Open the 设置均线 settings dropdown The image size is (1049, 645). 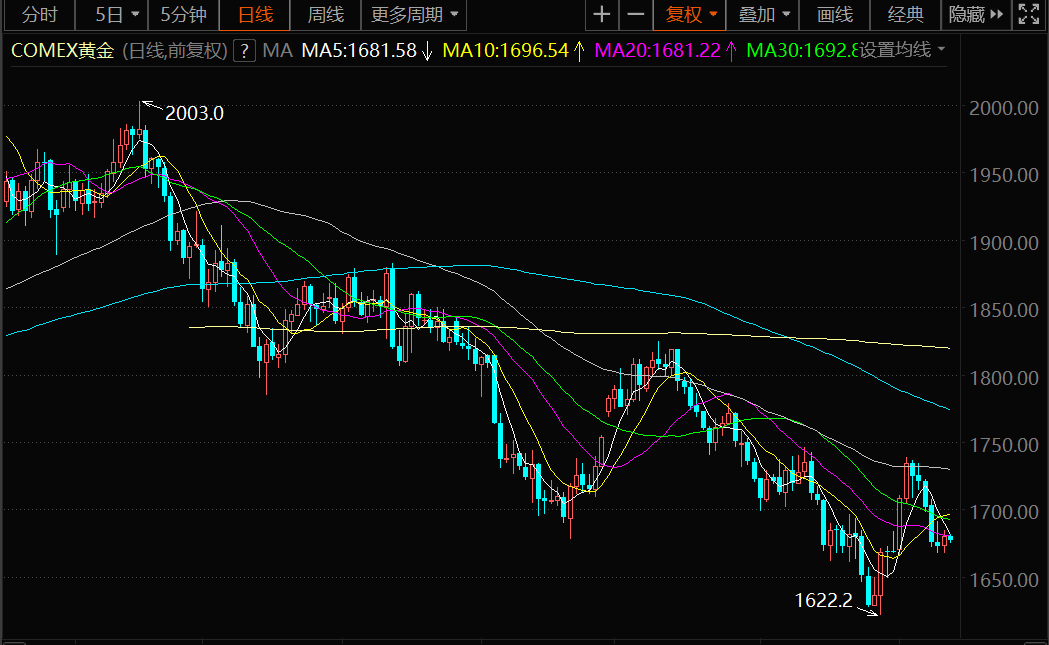pos(903,50)
